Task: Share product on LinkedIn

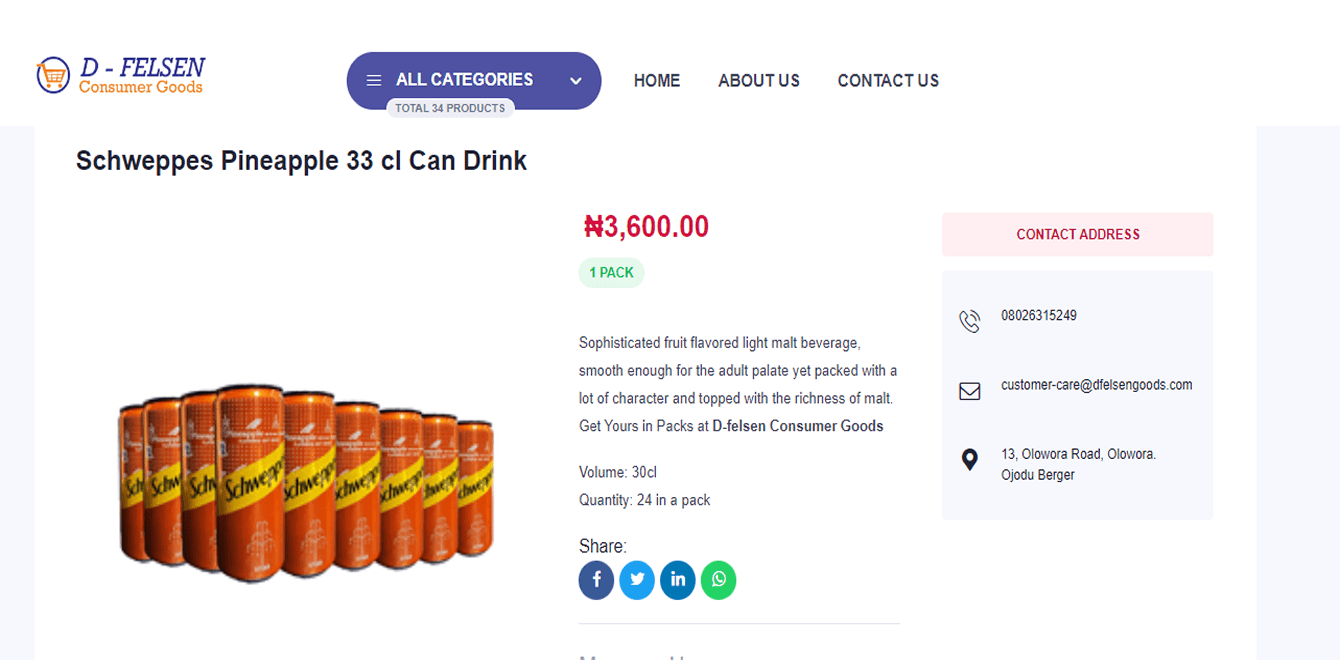Action: (x=678, y=580)
